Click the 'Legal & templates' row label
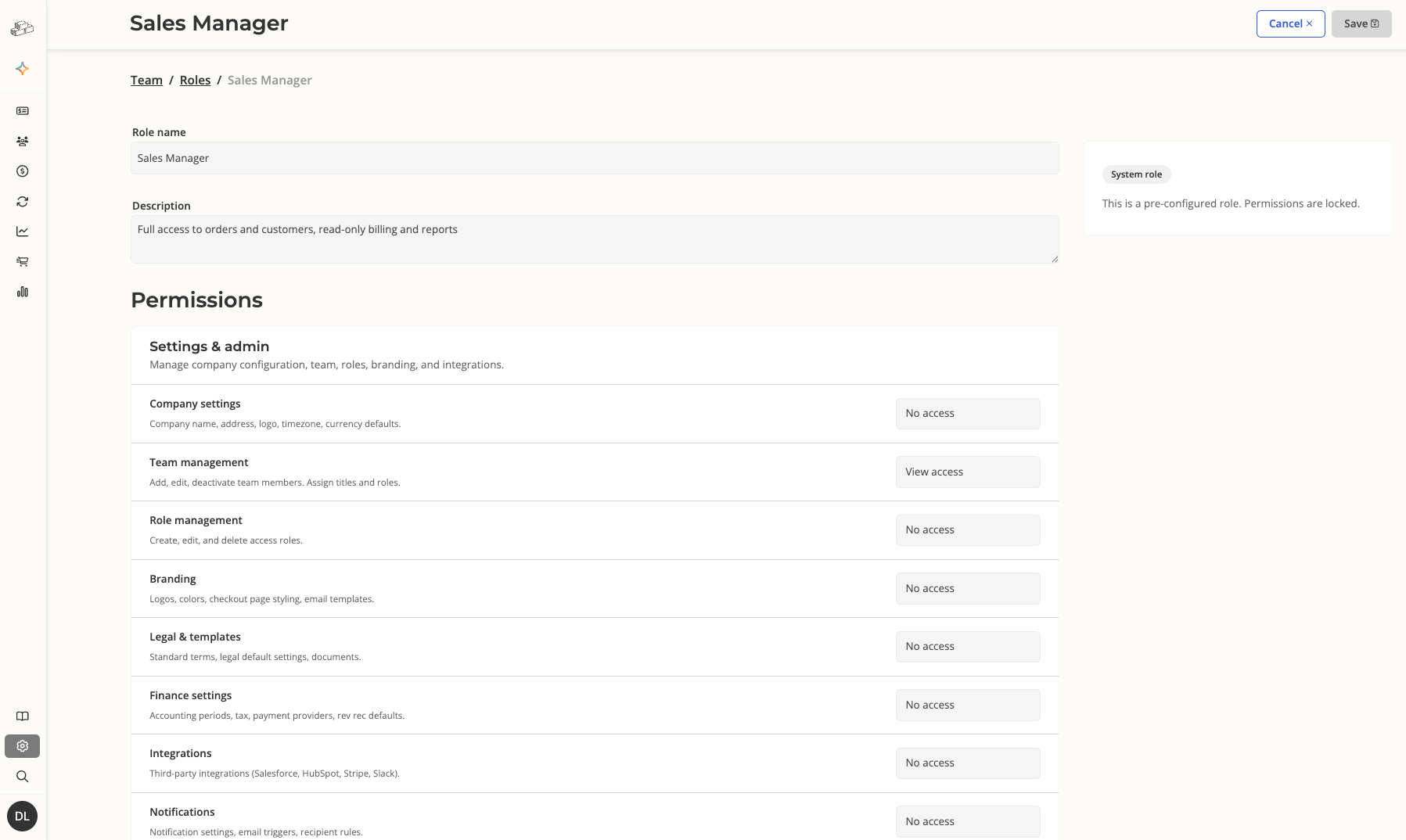This screenshot has width=1406, height=840. pyautogui.click(x=195, y=637)
